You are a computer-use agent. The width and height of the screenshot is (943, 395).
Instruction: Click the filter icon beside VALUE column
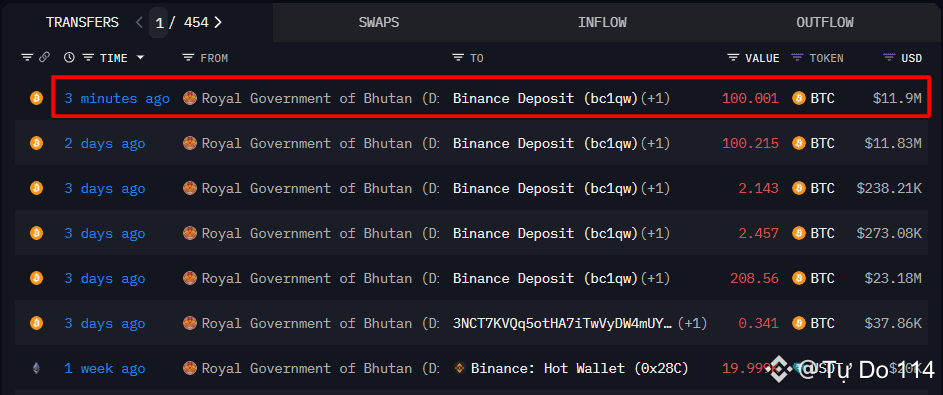pos(733,58)
